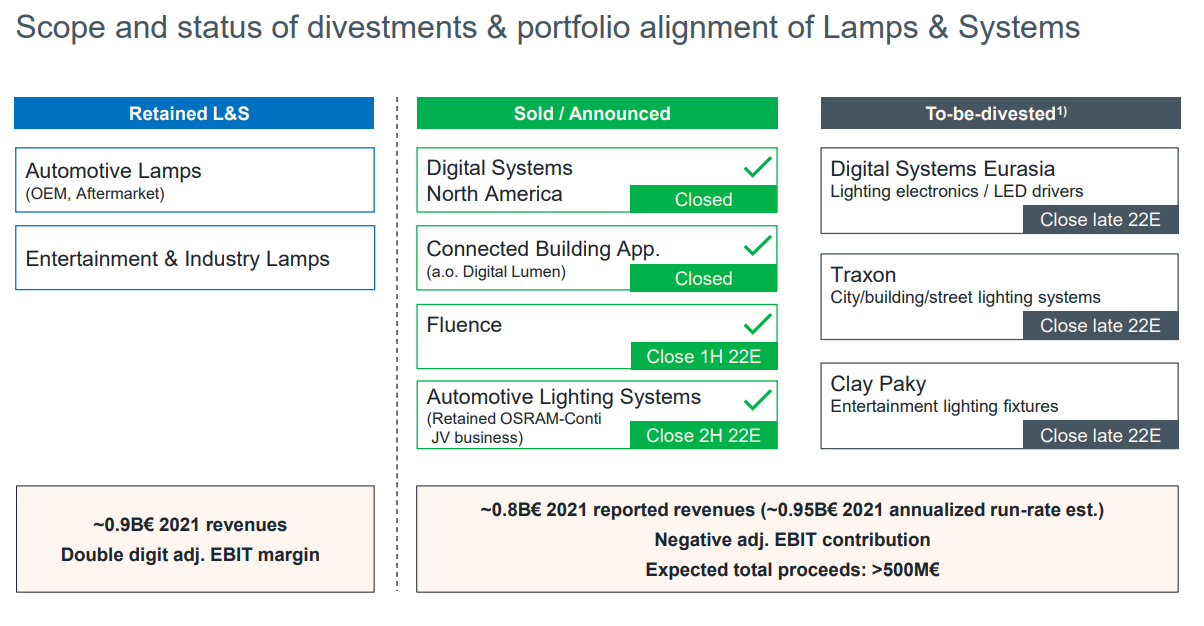Image resolution: width=1204 pixels, height=626 pixels.
Task: Select the gray To-be-divested header
Action: (x=999, y=113)
